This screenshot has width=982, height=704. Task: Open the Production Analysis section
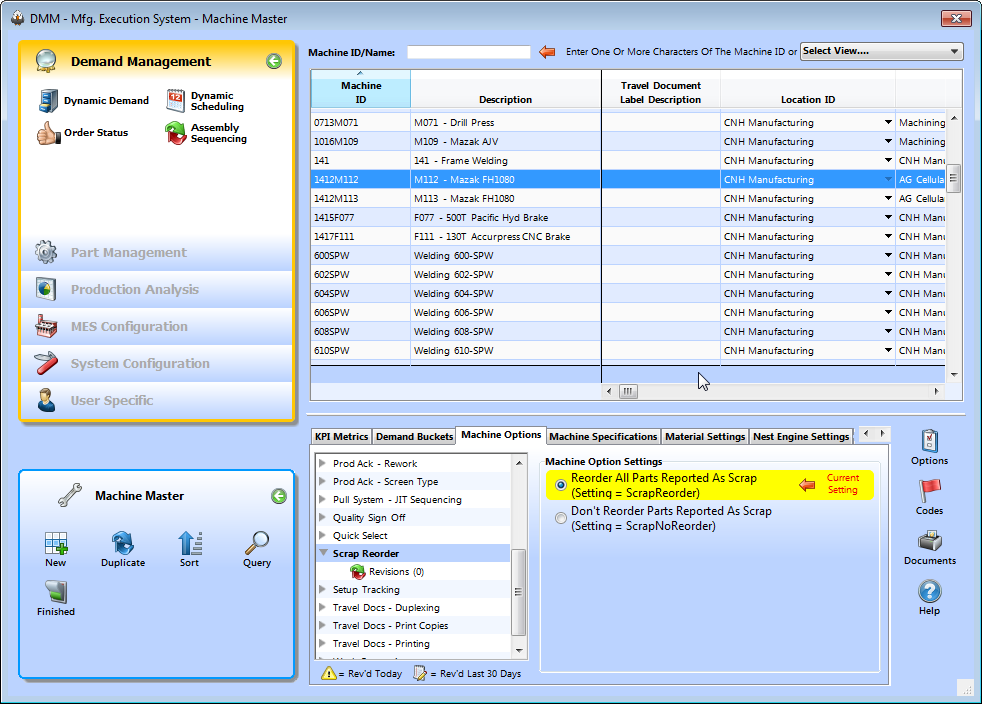[x=157, y=289]
